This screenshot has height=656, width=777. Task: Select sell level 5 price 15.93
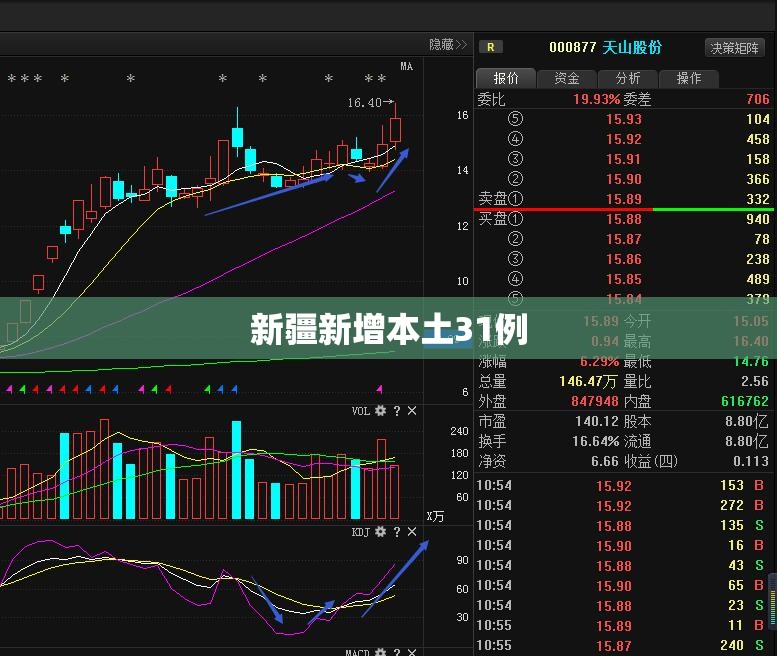pos(623,119)
